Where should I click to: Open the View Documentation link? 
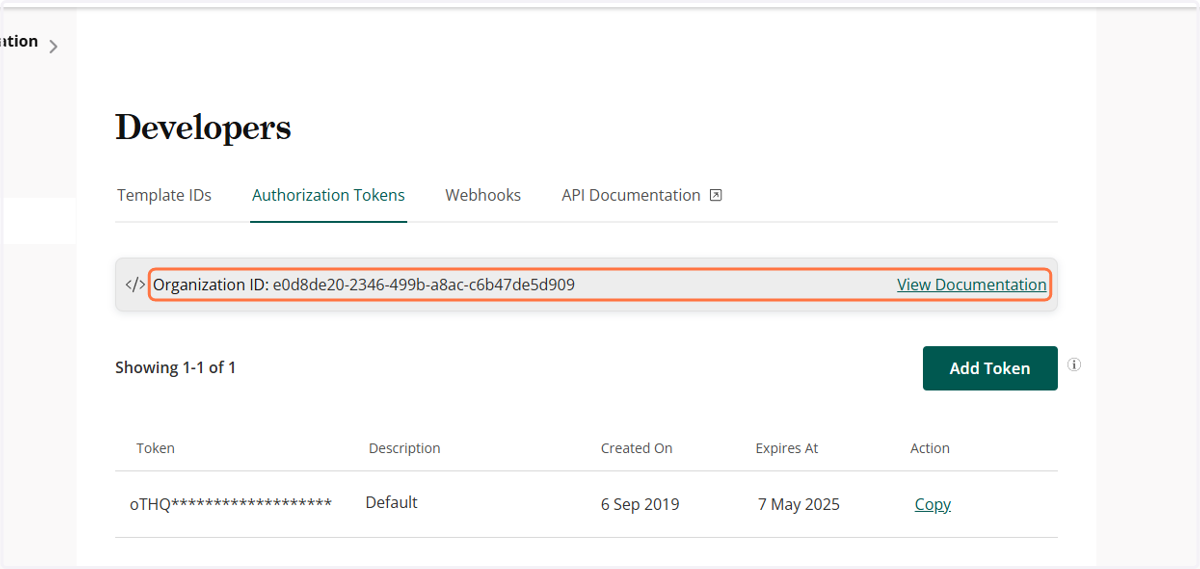972,285
